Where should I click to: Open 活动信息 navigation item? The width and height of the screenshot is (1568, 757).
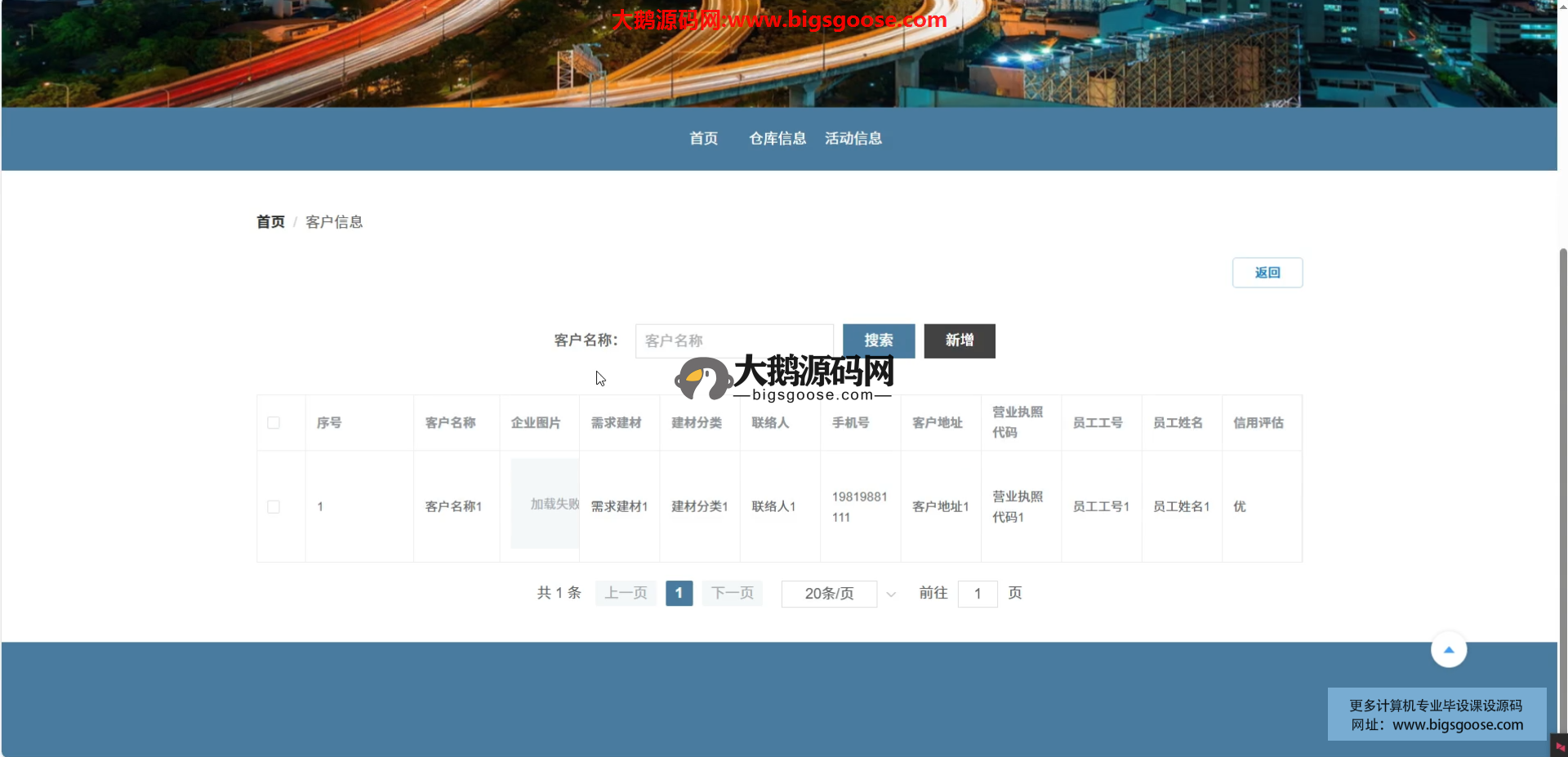tap(853, 139)
